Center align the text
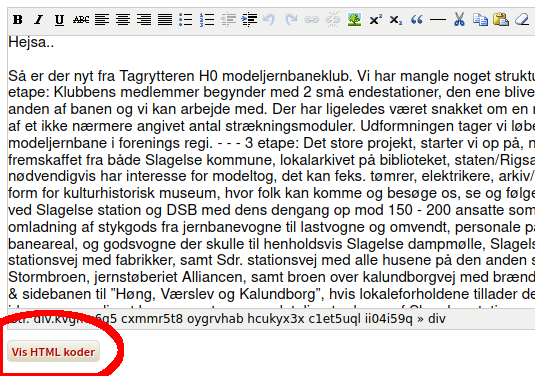535x376 pixels. (123, 20)
